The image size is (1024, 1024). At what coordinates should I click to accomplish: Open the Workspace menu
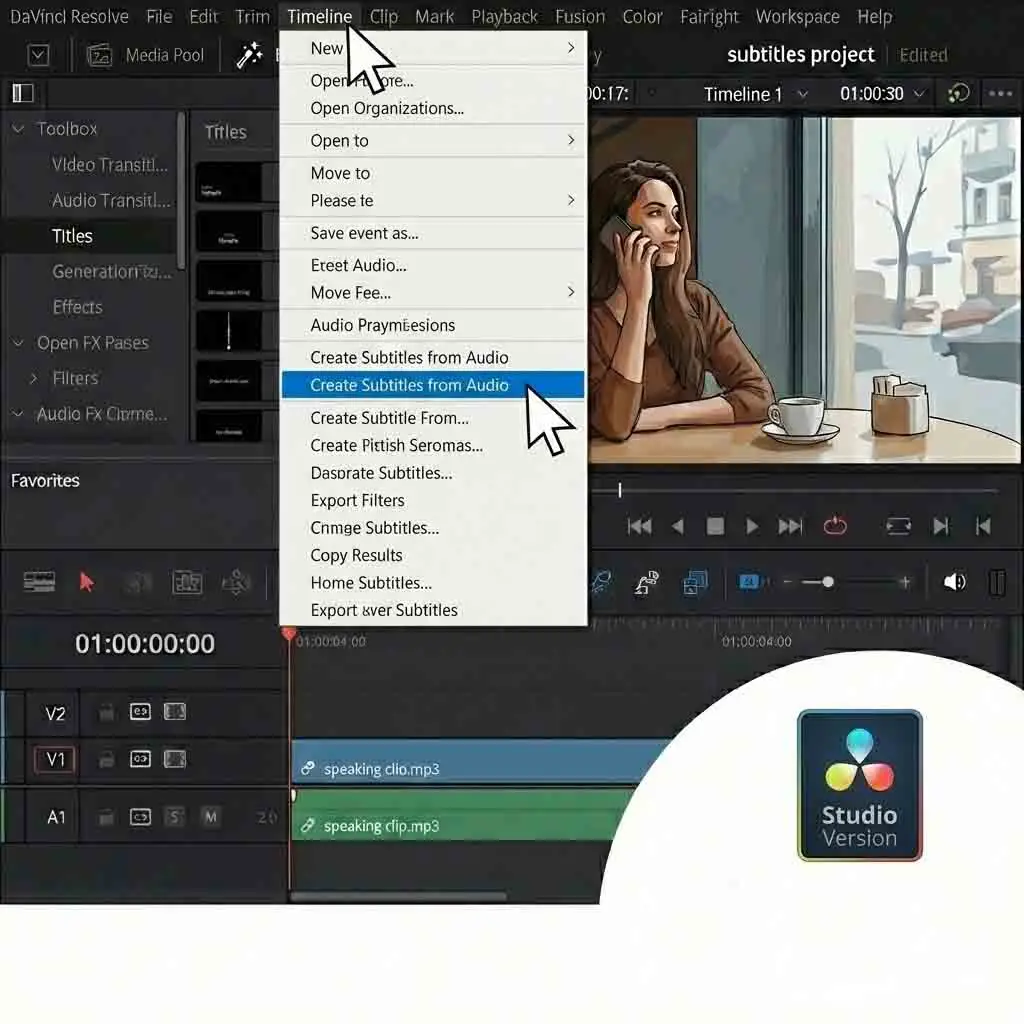pyautogui.click(x=797, y=16)
